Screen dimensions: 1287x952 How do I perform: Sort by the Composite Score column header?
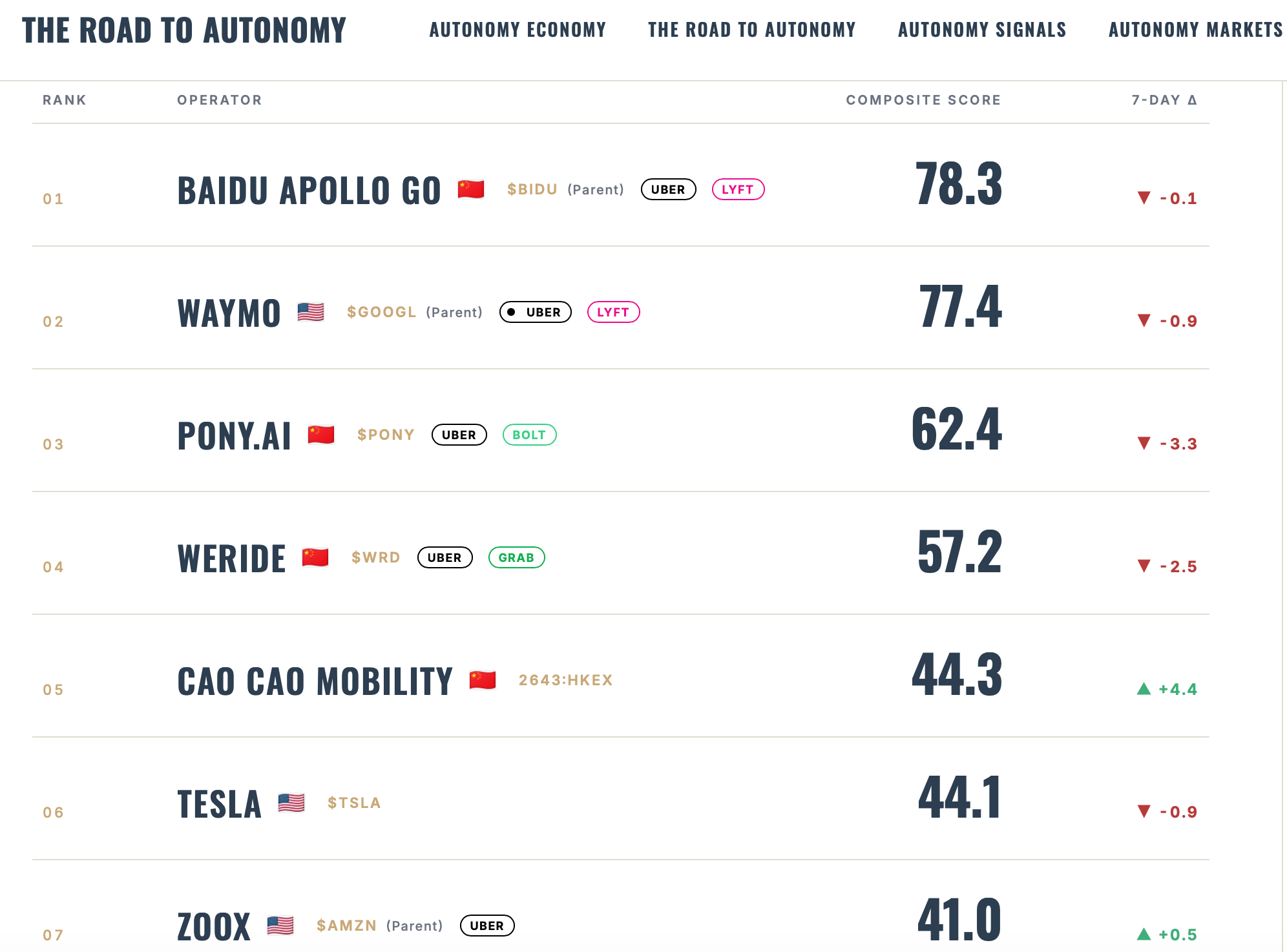coord(923,100)
